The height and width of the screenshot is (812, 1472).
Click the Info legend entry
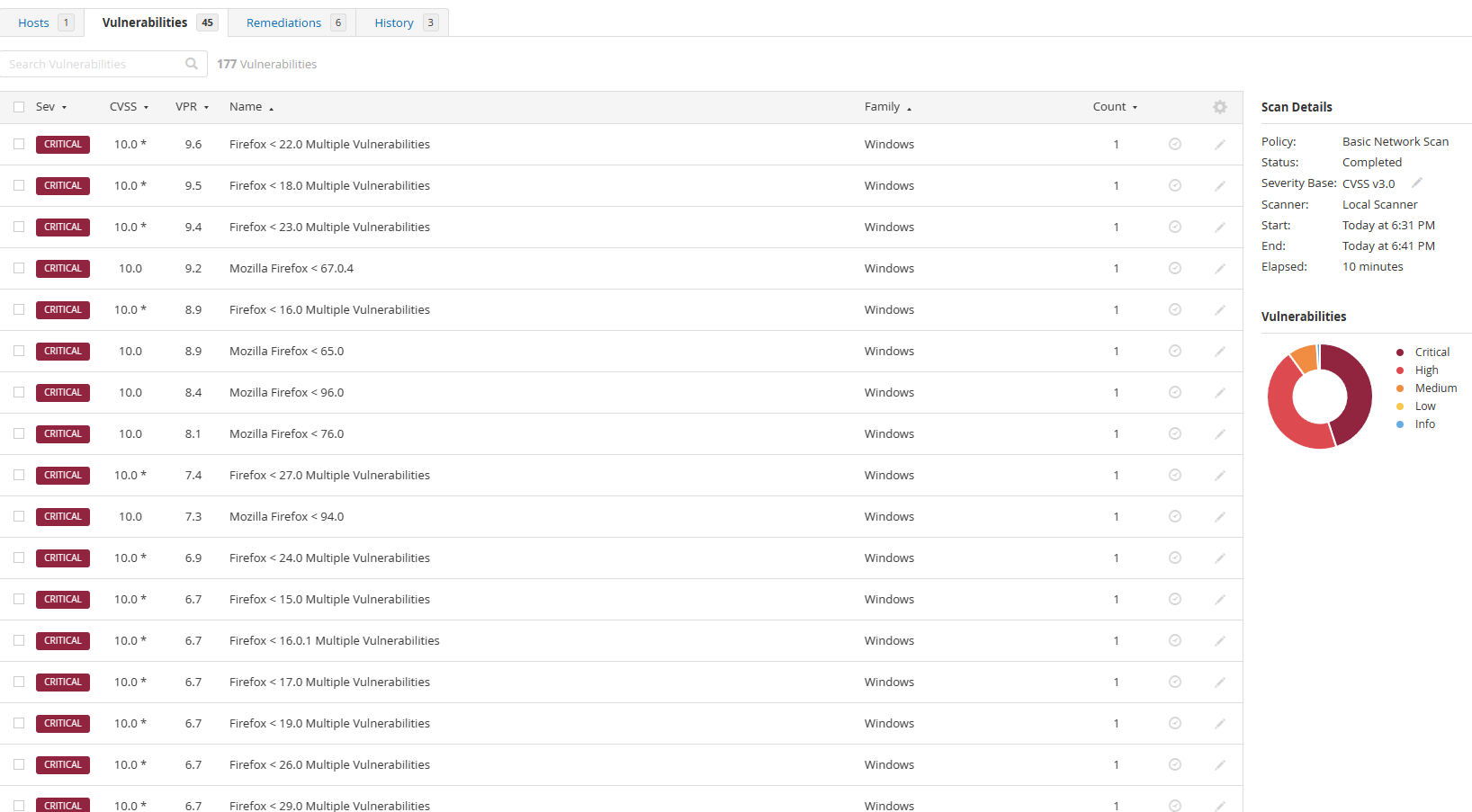point(1416,424)
